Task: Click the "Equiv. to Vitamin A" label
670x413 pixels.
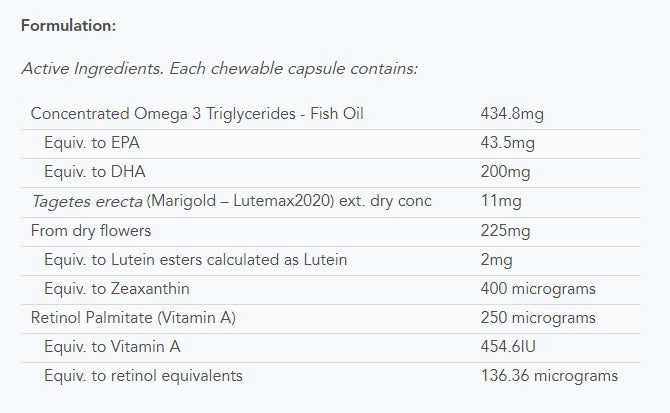Action: (x=112, y=347)
